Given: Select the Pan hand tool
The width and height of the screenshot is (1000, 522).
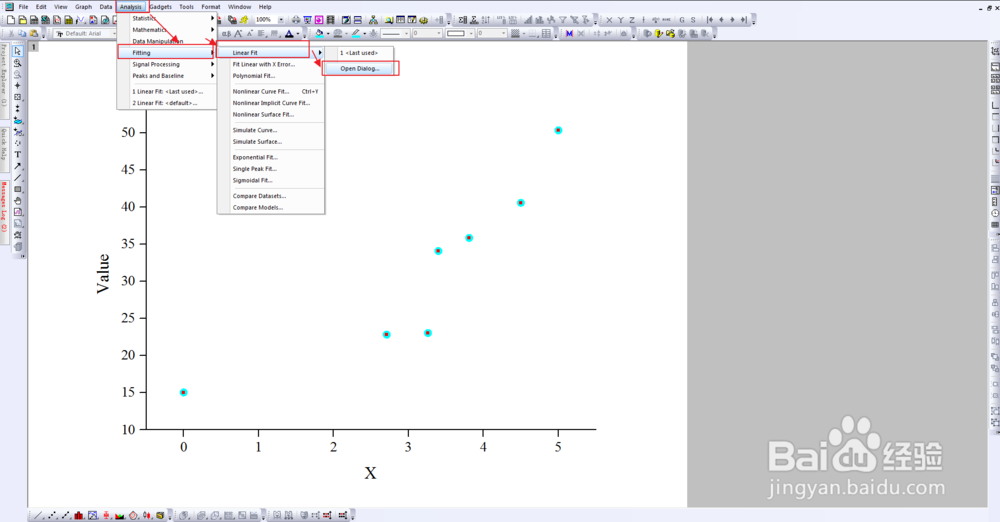Looking at the screenshot, I should [x=18, y=200].
